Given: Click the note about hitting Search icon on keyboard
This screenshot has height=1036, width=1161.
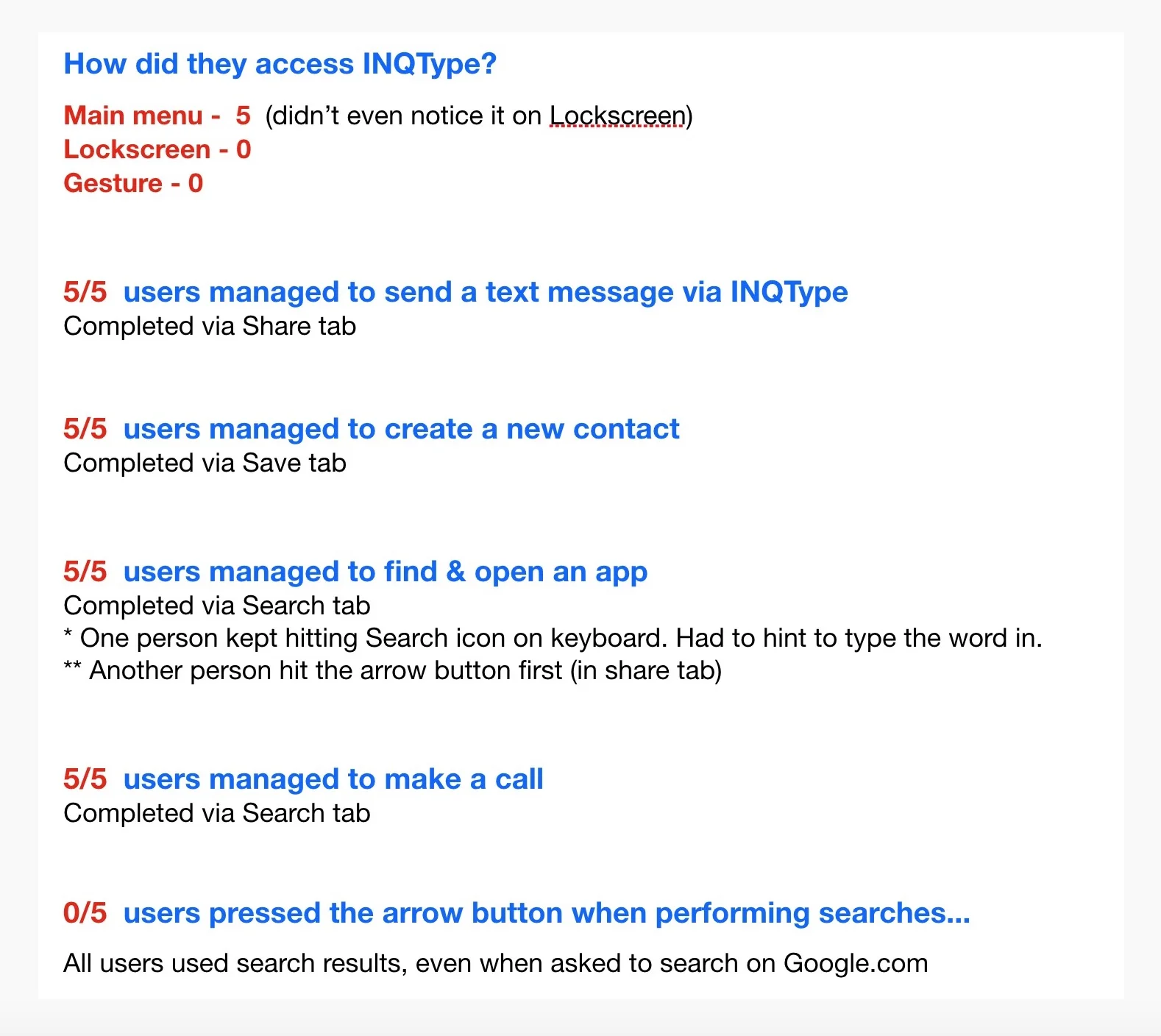Looking at the screenshot, I should click(x=553, y=638).
